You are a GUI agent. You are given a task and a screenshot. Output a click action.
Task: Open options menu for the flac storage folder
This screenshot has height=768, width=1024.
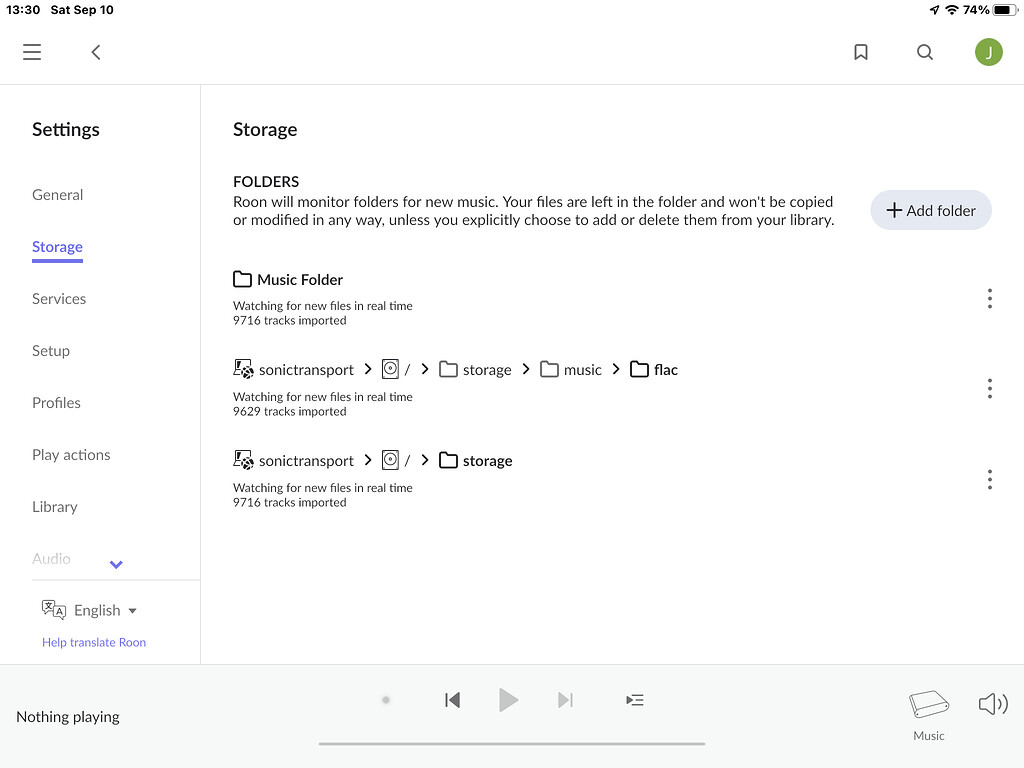989,388
